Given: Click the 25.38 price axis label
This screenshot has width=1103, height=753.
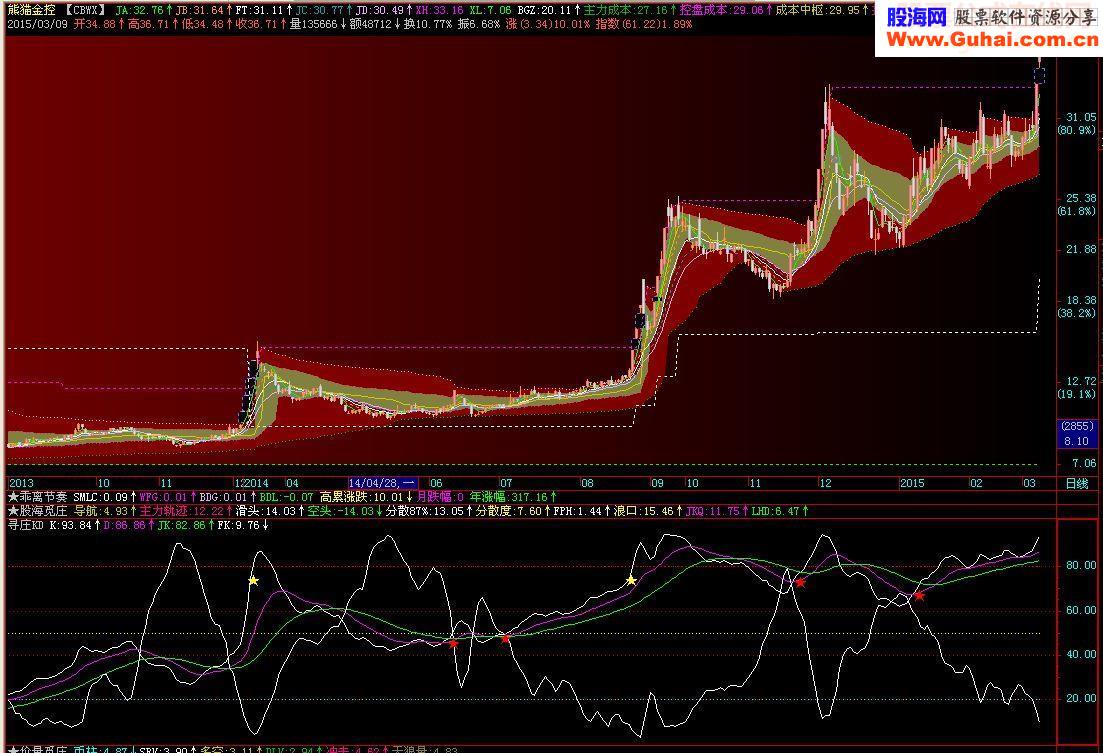Looking at the screenshot, I should pyautogui.click(x=1080, y=198).
